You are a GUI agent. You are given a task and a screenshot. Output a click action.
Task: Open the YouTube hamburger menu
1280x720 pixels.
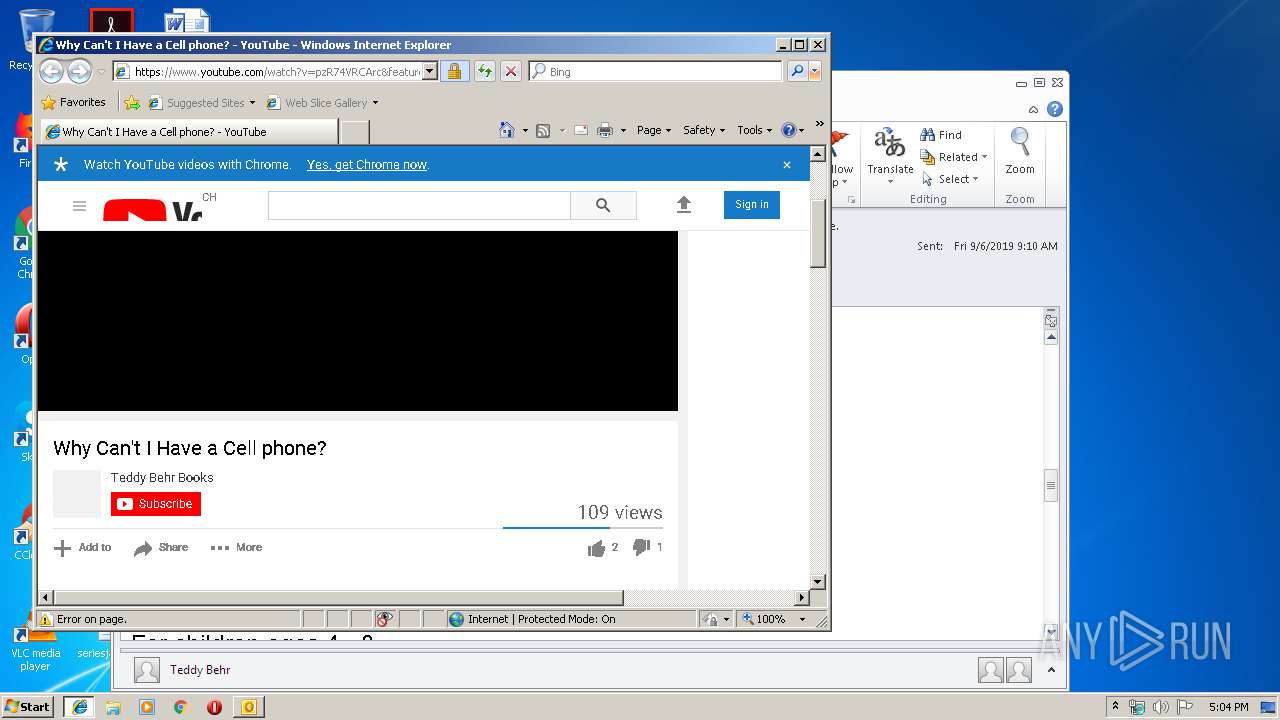[80, 206]
